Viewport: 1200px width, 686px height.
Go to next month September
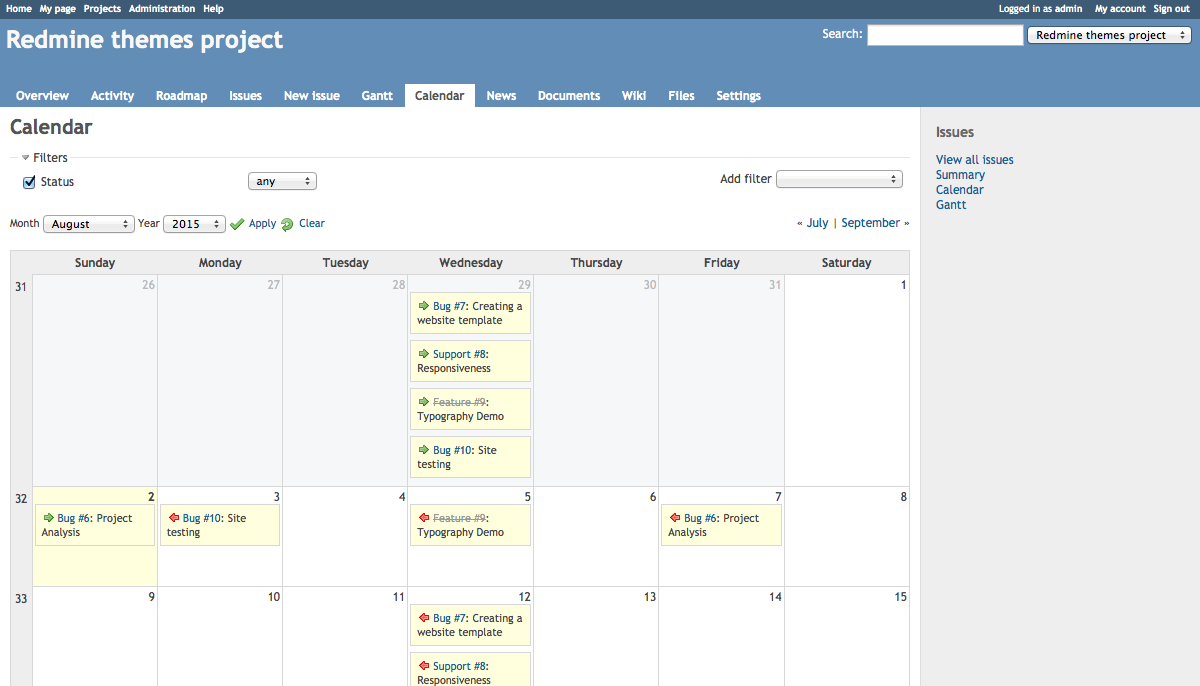(870, 223)
